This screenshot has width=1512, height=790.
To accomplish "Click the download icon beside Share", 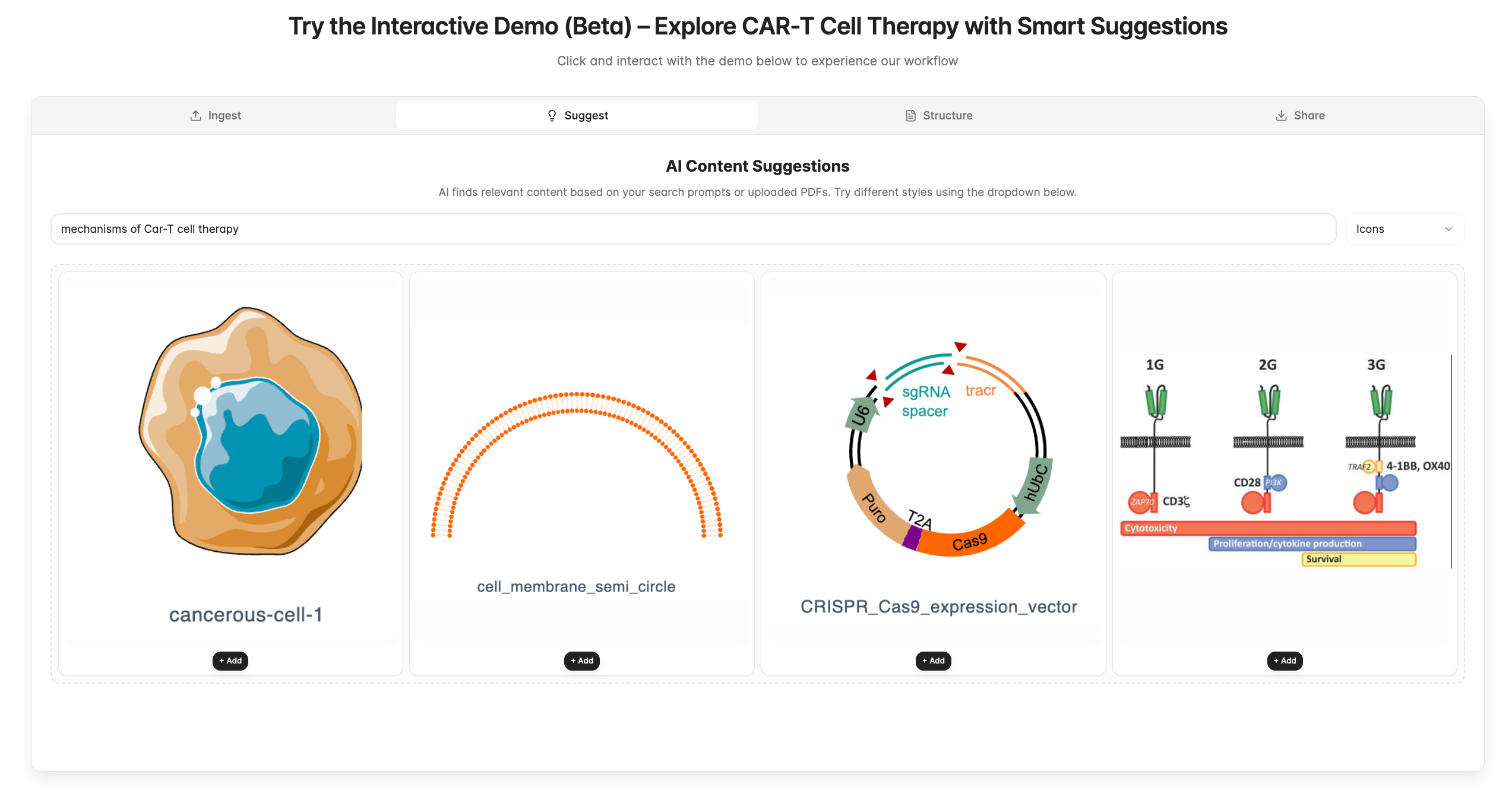I will point(1281,115).
